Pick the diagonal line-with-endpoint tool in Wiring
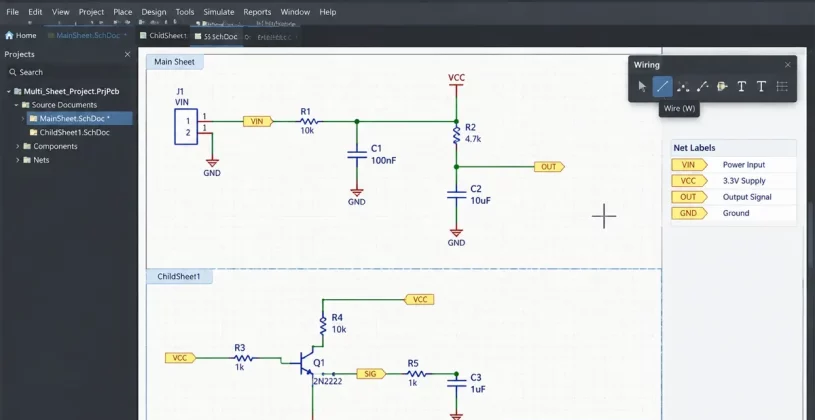 (x=702, y=87)
